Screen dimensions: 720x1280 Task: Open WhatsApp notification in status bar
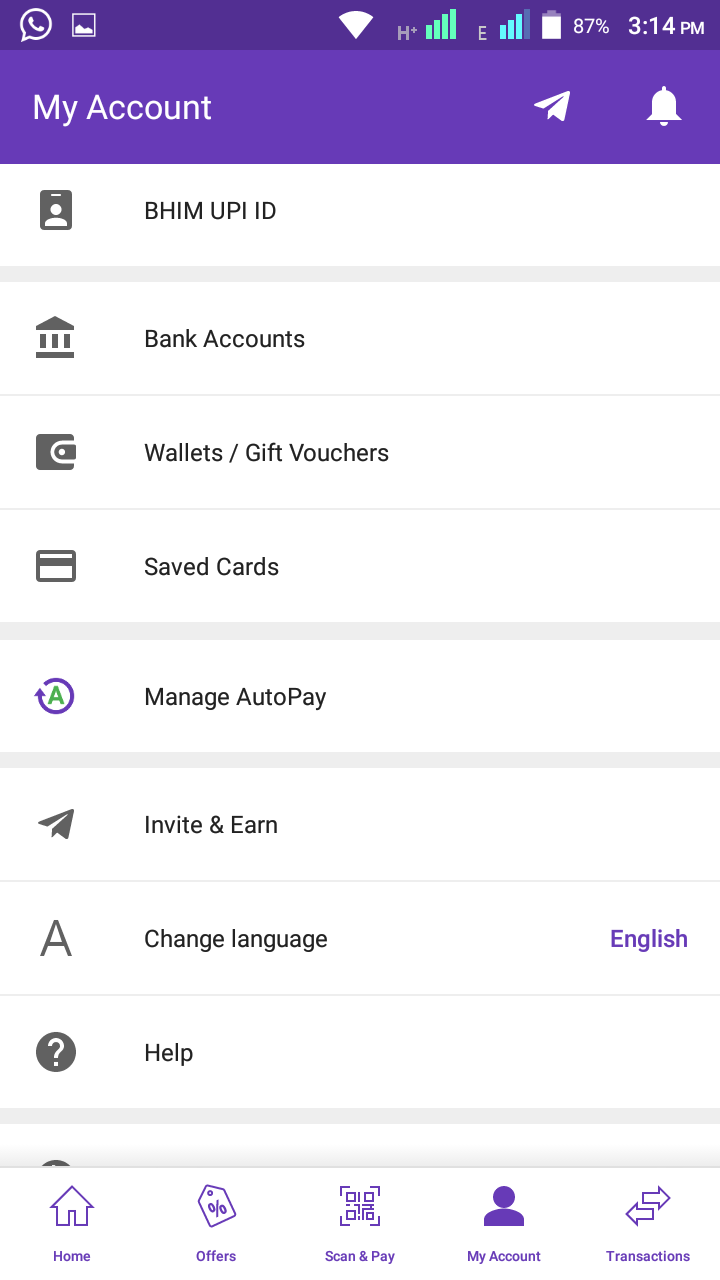(x=36, y=25)
